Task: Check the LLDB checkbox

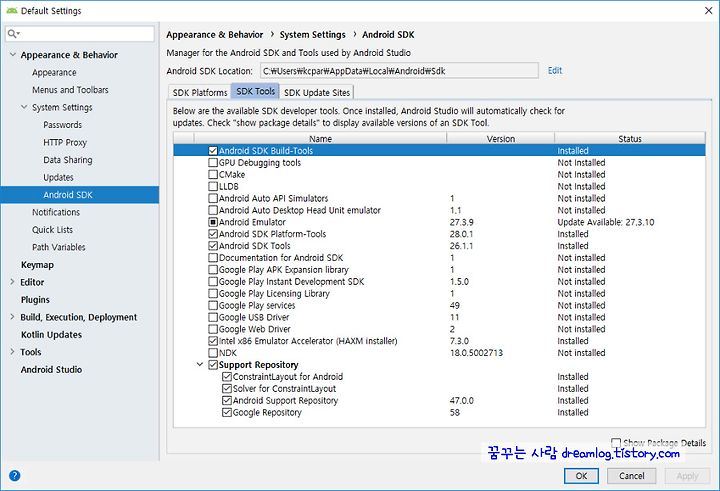Action: [x=213, y=186]
